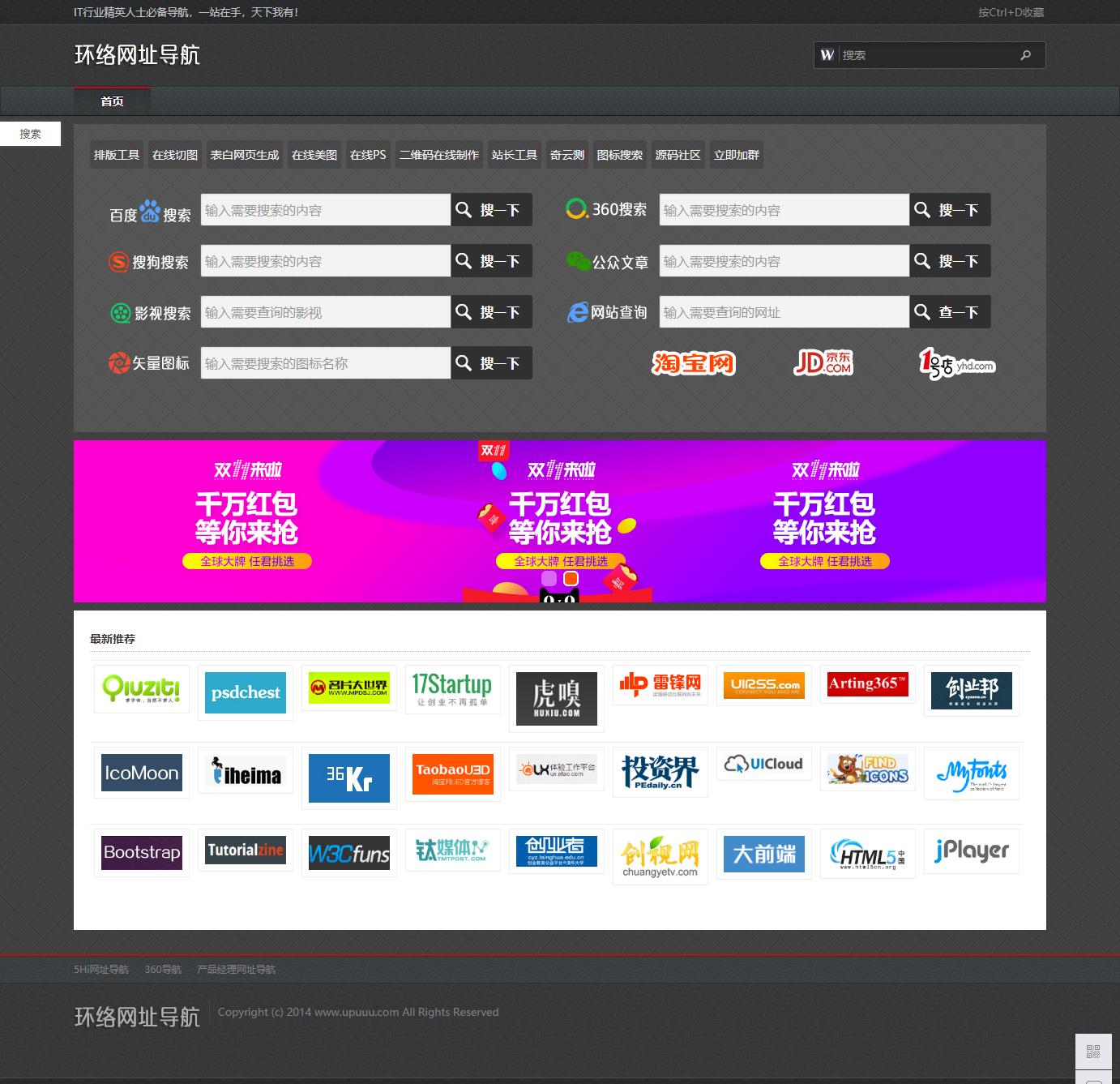Select the 首页 navigation tab
1120x1084 pixels.
(112, 101)
